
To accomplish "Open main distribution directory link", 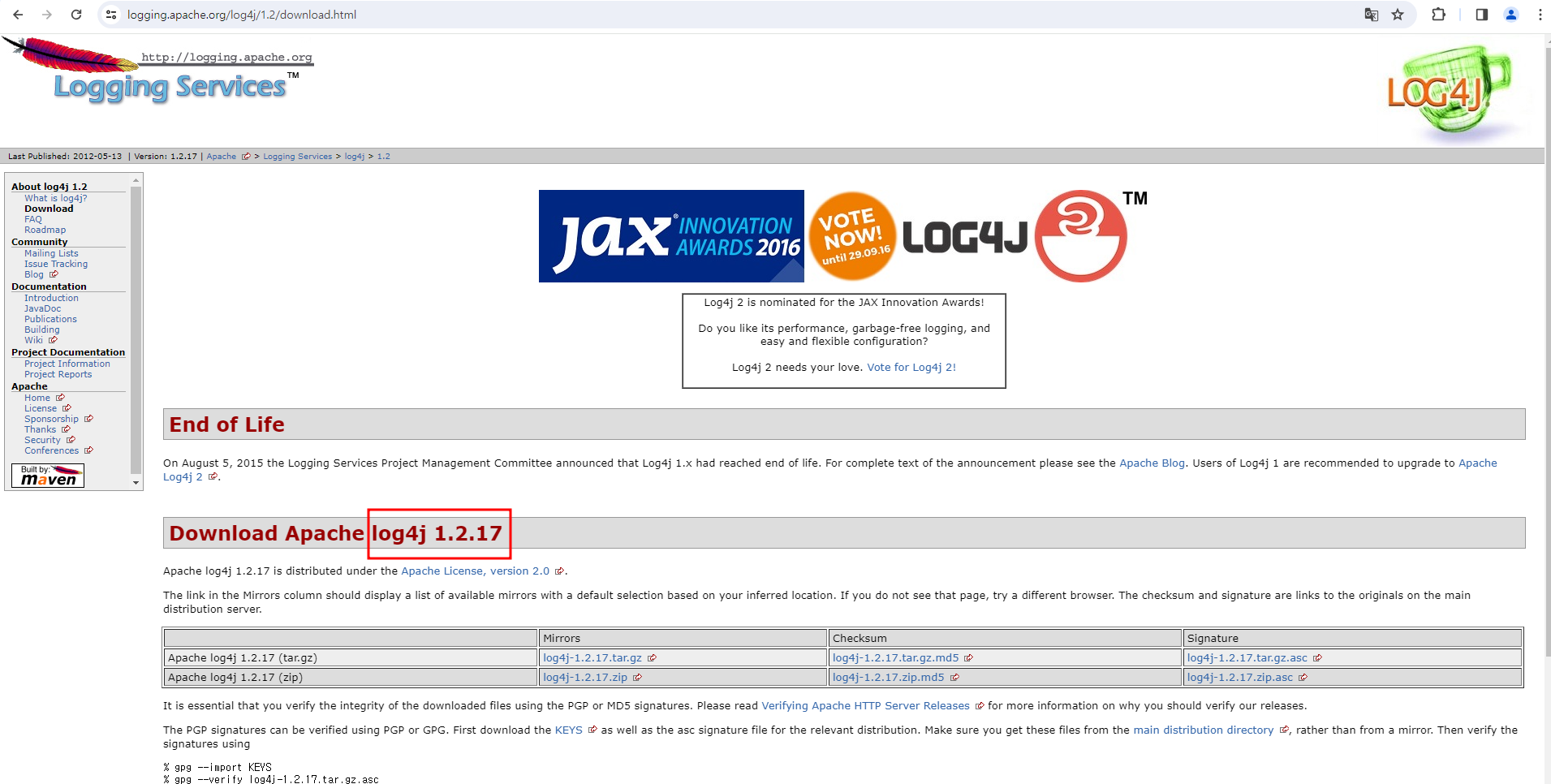I will (1203, 730).
